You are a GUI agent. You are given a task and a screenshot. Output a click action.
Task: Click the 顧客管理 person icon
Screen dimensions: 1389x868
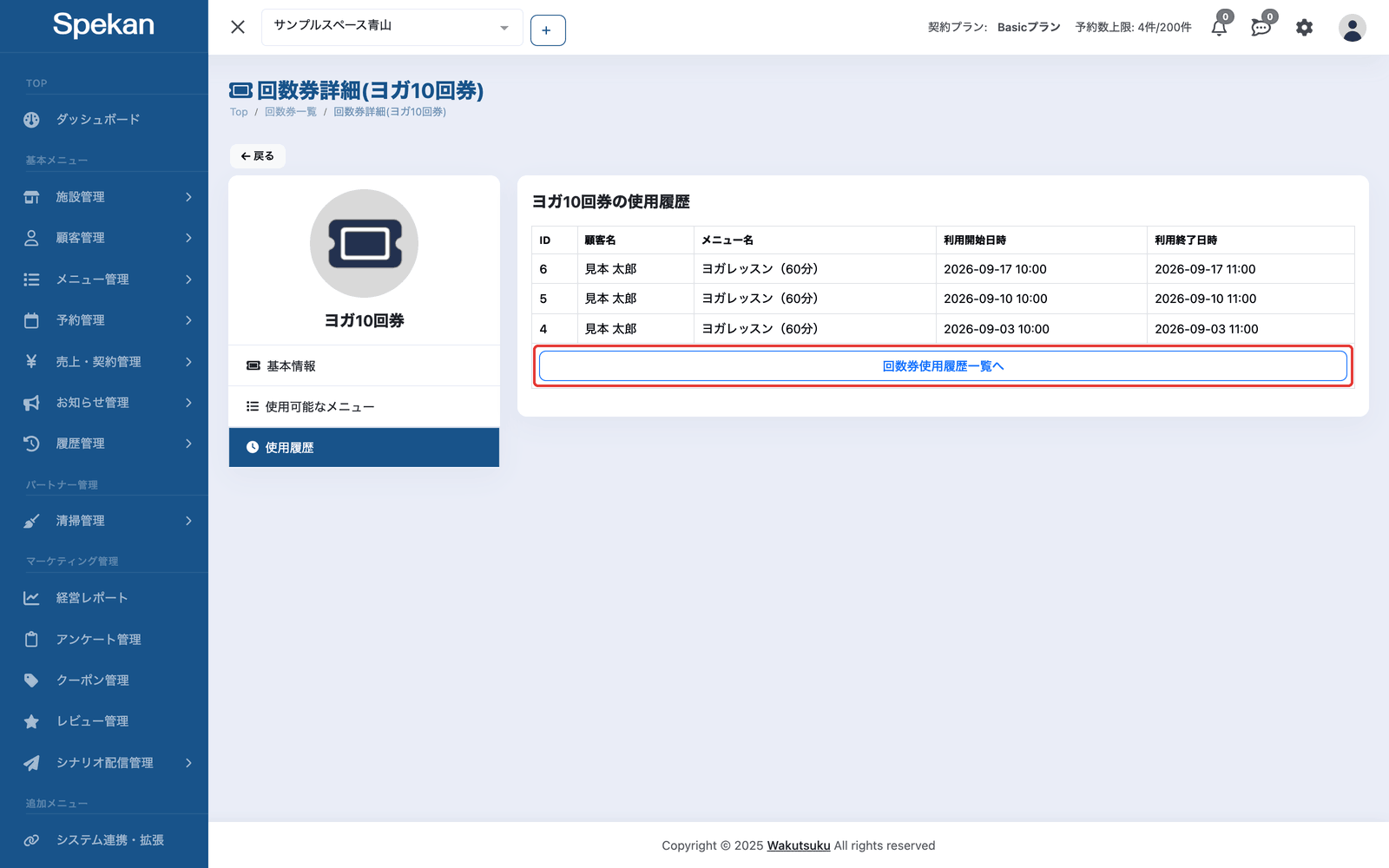coord(31,238)
